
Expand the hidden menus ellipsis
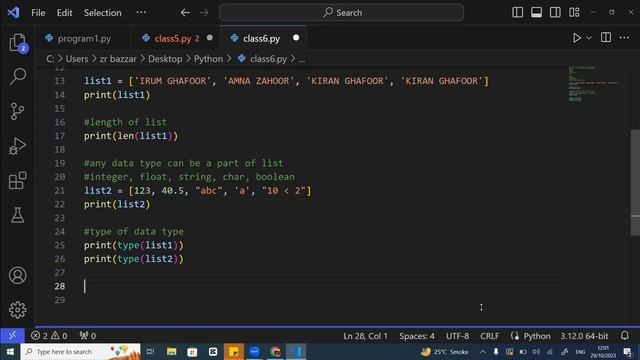[141, 13]
